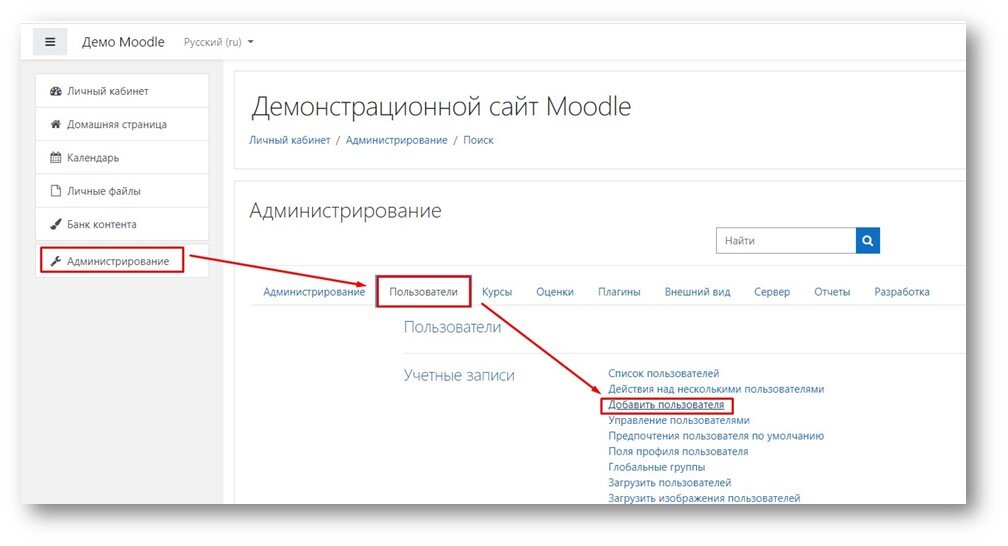Click the calendar icon beside Календарь
This screenshot has width=1008, height=546.
point(56,158)
